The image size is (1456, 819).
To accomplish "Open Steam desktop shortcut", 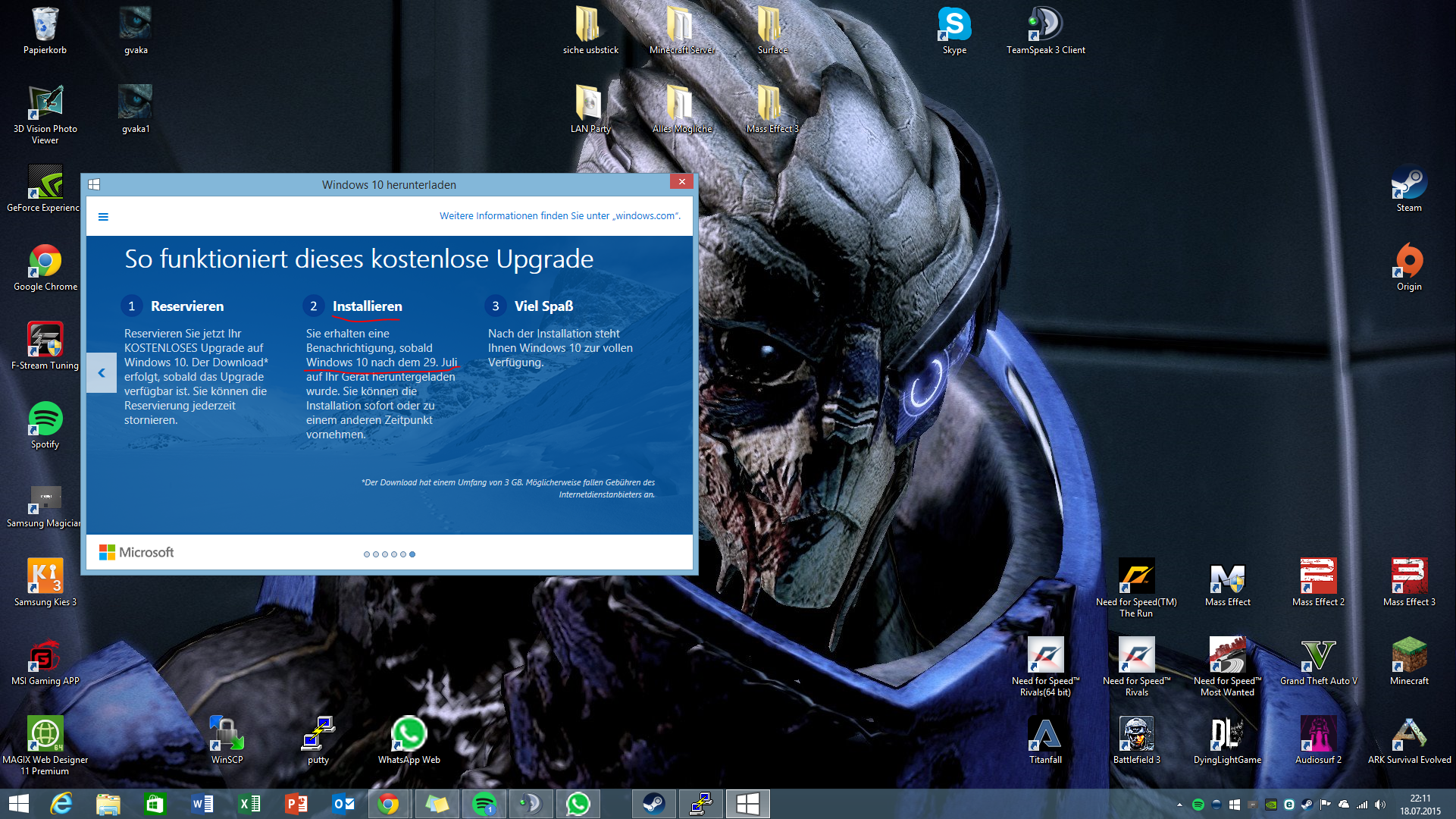I will (x=1408, y=183).
